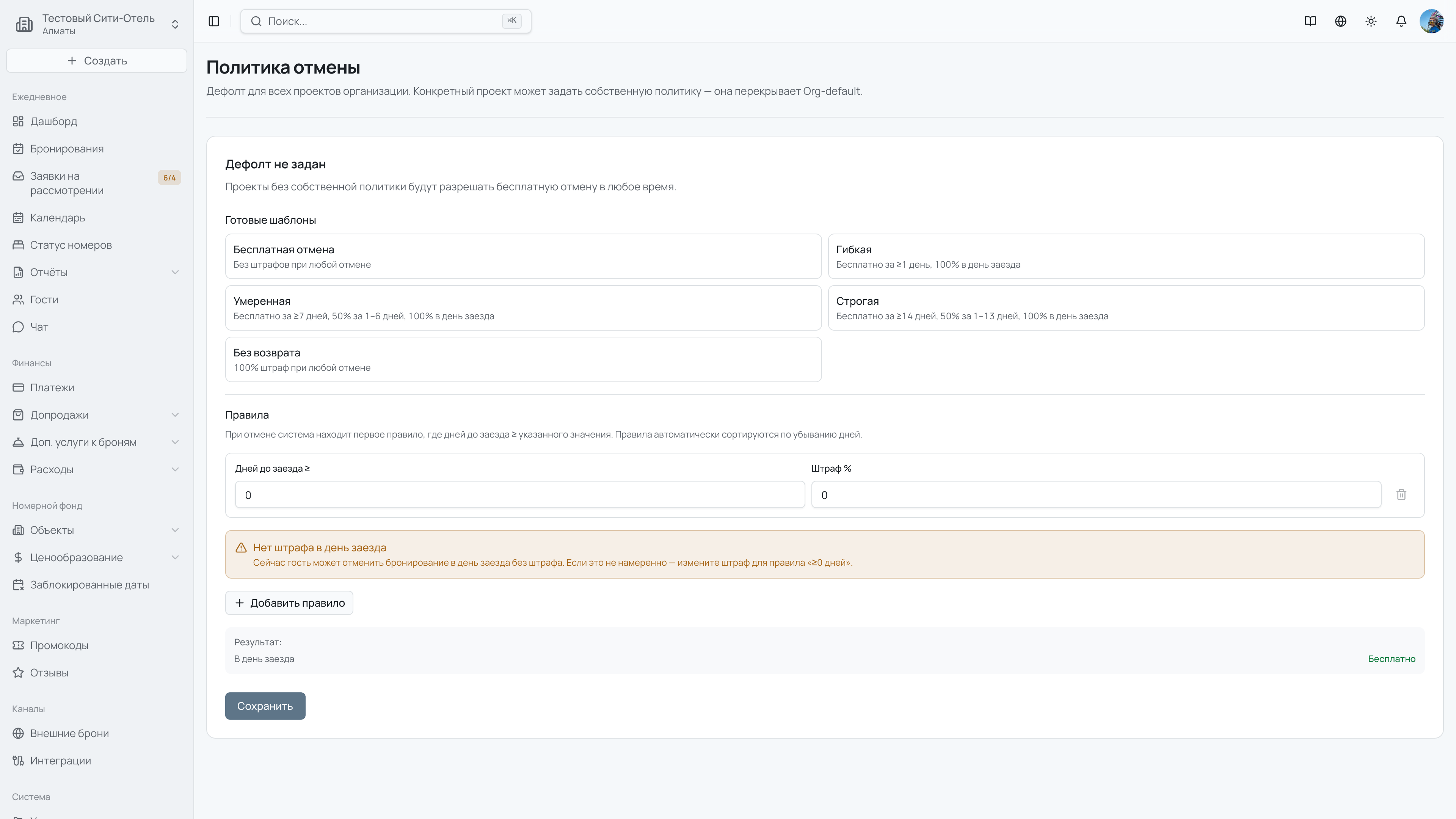
Task: Click the Интеграции icon
Action: (18, 761)
